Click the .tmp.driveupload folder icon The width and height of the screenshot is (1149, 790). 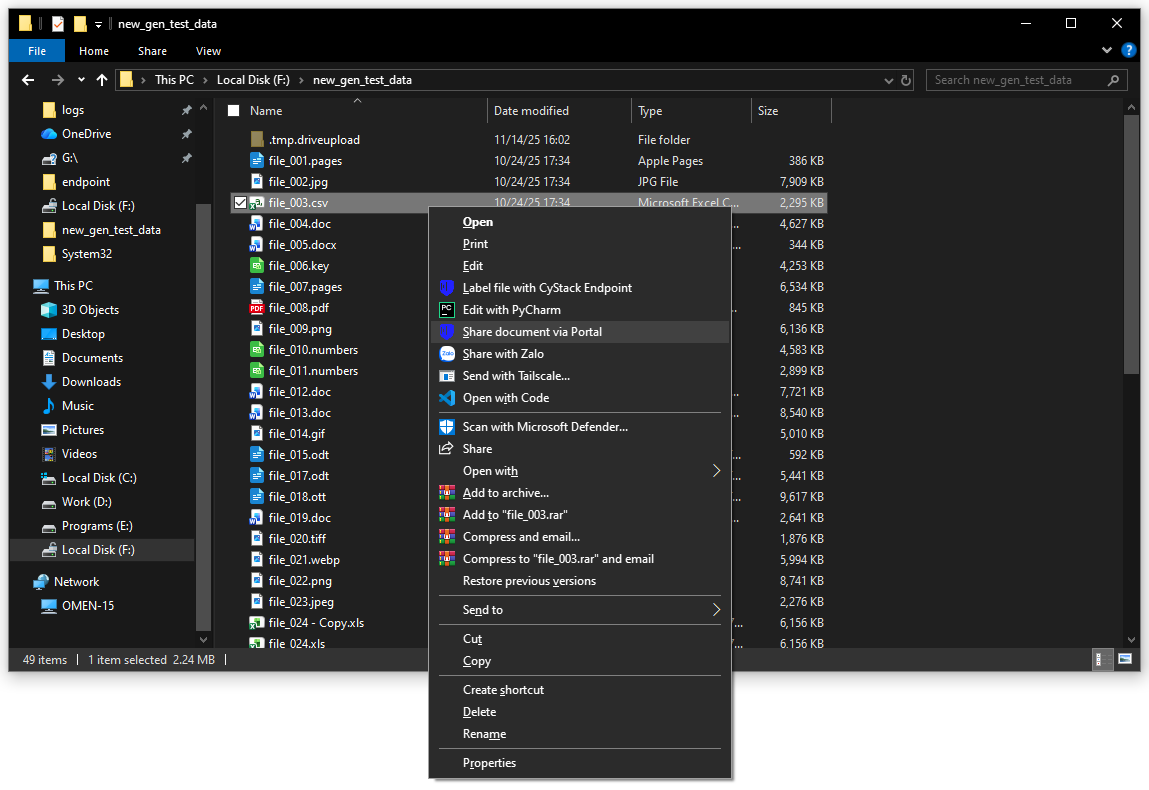click(256, 139)
